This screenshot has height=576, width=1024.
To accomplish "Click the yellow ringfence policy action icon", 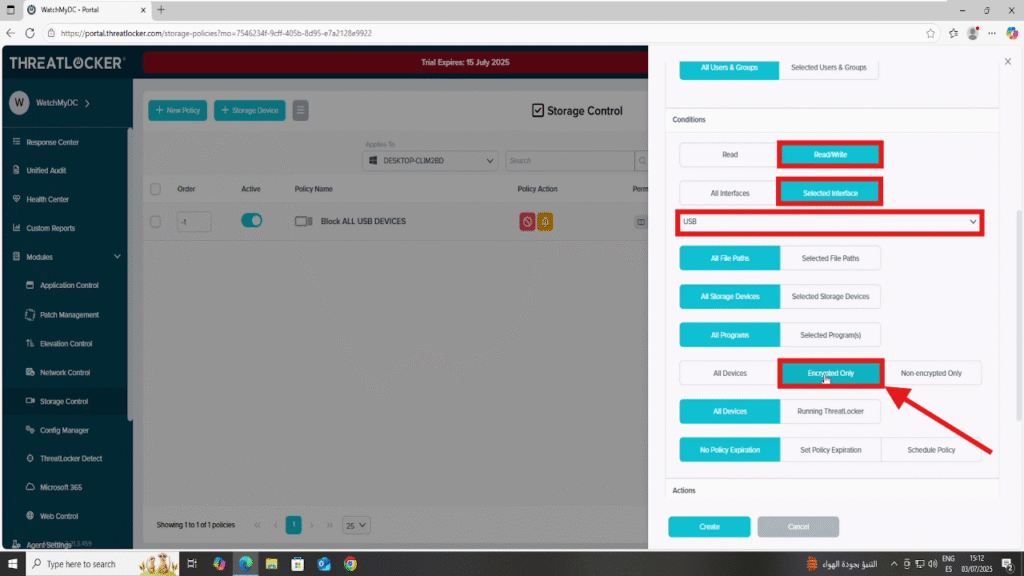I will coord(545,221).
